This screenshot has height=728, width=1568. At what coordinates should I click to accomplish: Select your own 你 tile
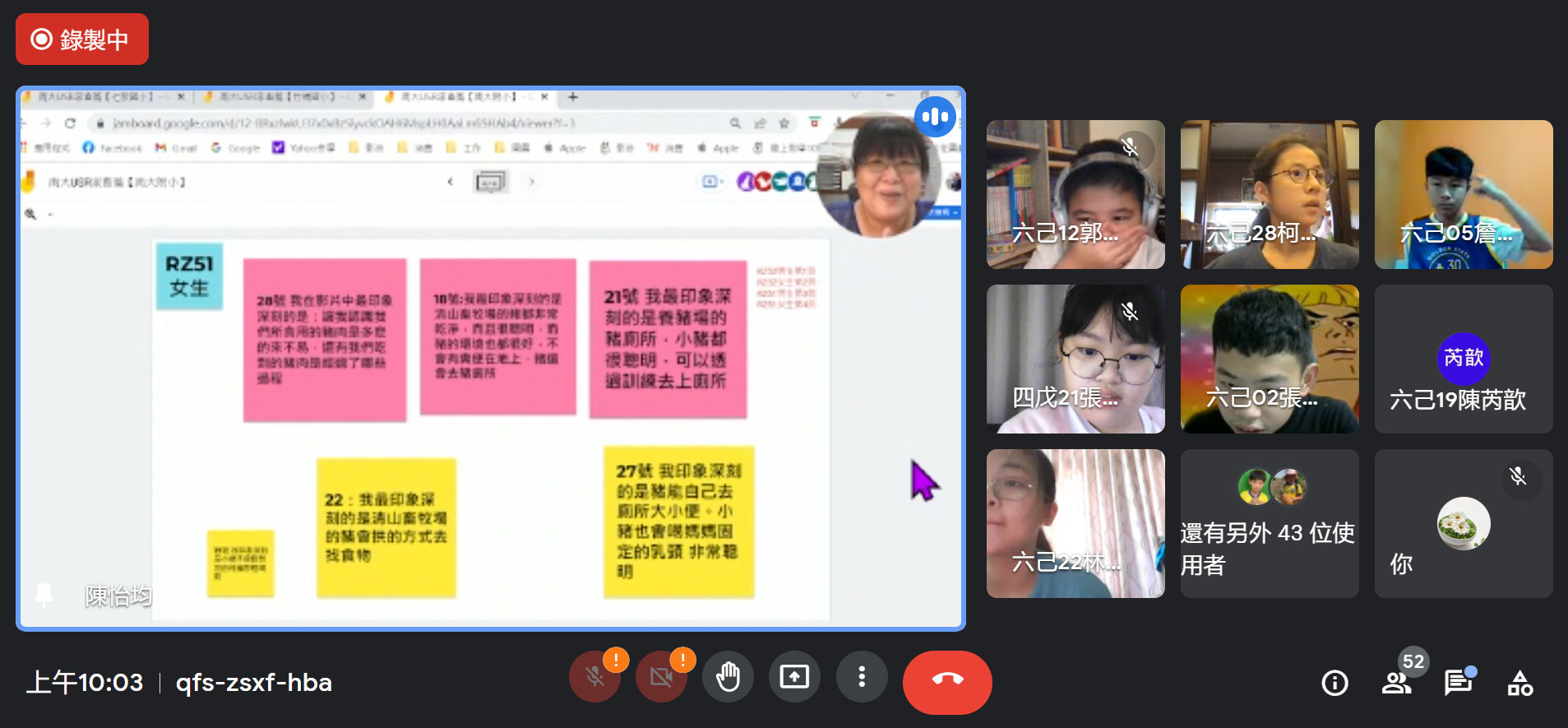click(x=1464, y=523)
